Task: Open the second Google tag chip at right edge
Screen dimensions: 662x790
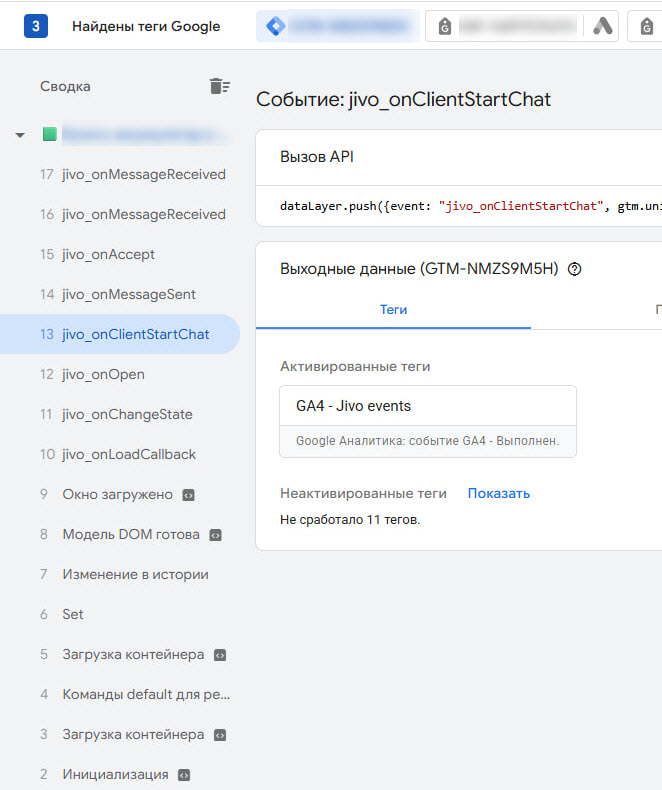Action: (x=646, y=26)
